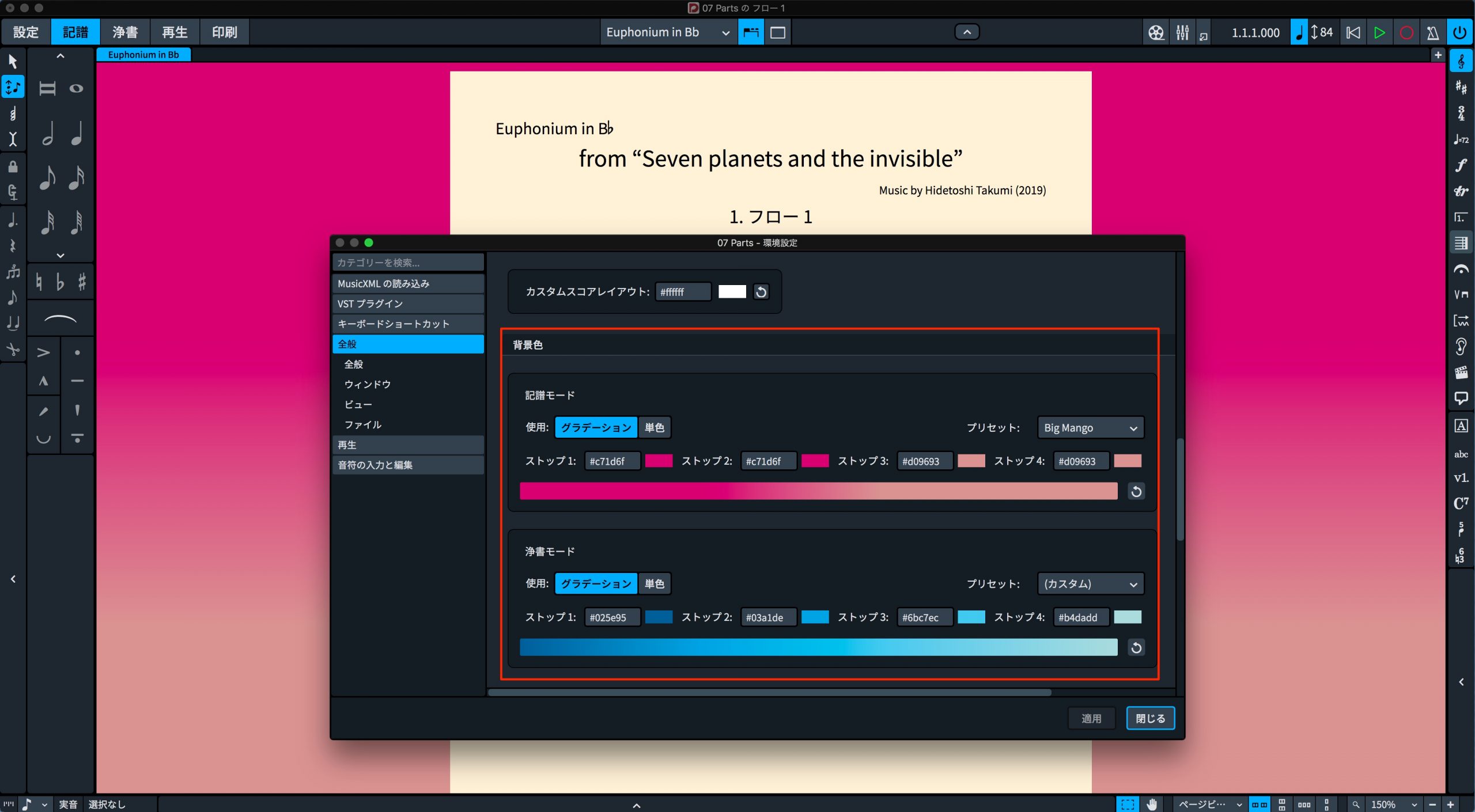Screen dimensions: 1475x812
Task: Open the Euphonium in Bb layout dropdown
Action: pos(668,32)
